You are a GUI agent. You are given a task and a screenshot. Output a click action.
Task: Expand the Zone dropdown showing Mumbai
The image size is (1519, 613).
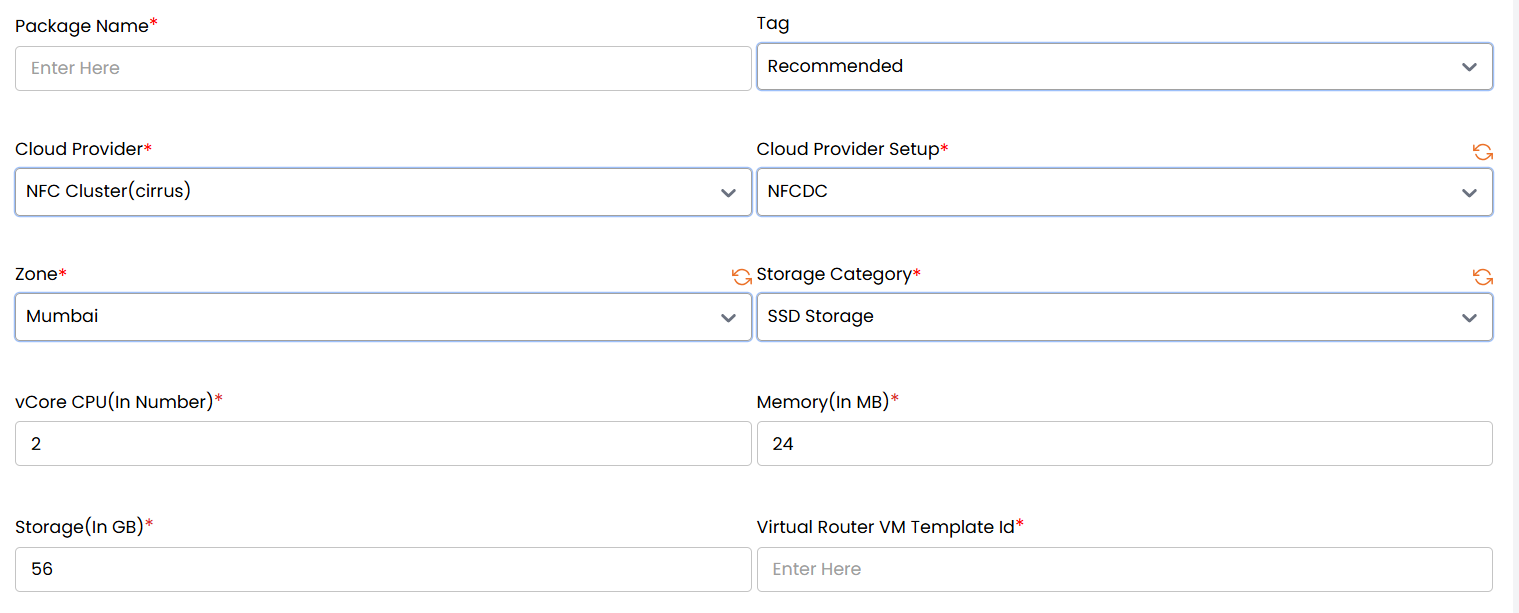383,317
